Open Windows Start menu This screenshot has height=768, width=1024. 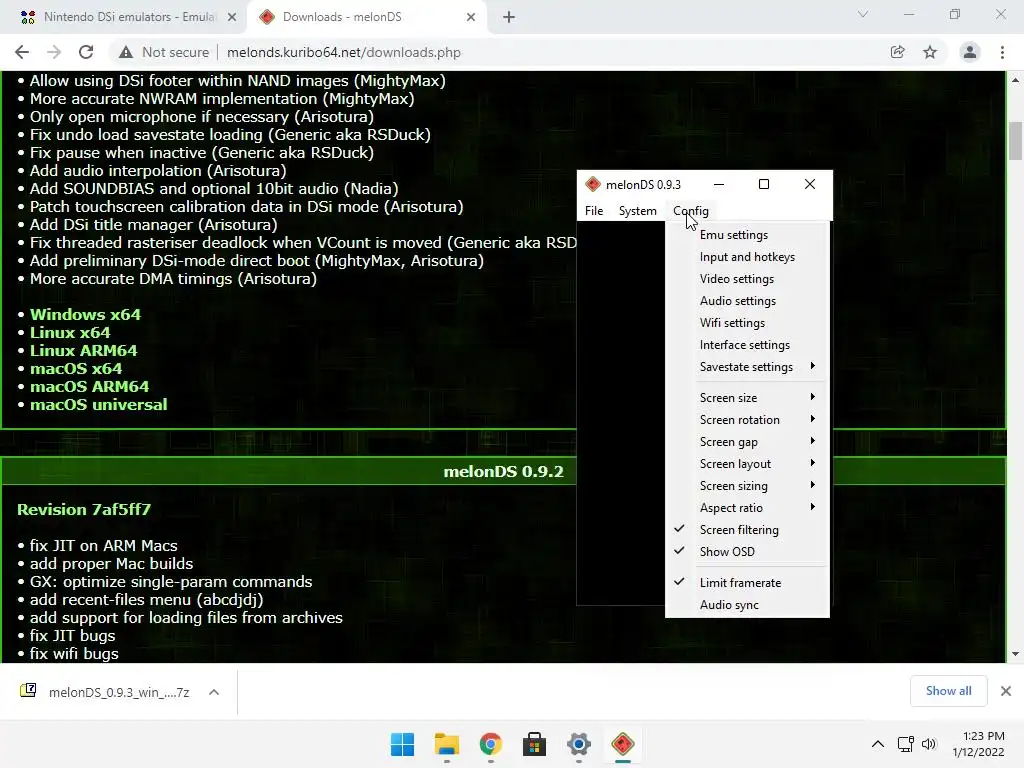pos(402,744)
